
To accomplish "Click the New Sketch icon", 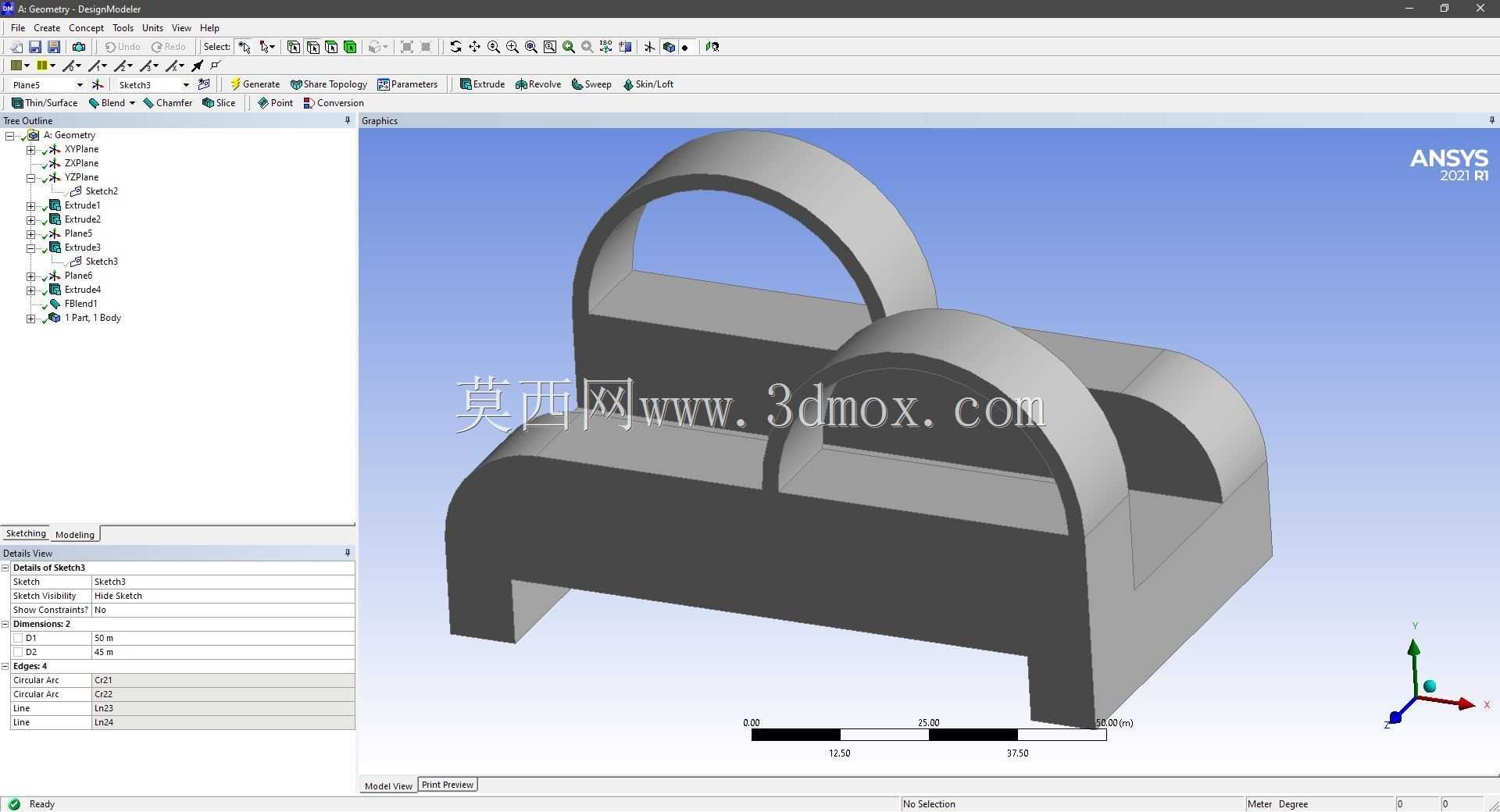I will pos(205,84).
